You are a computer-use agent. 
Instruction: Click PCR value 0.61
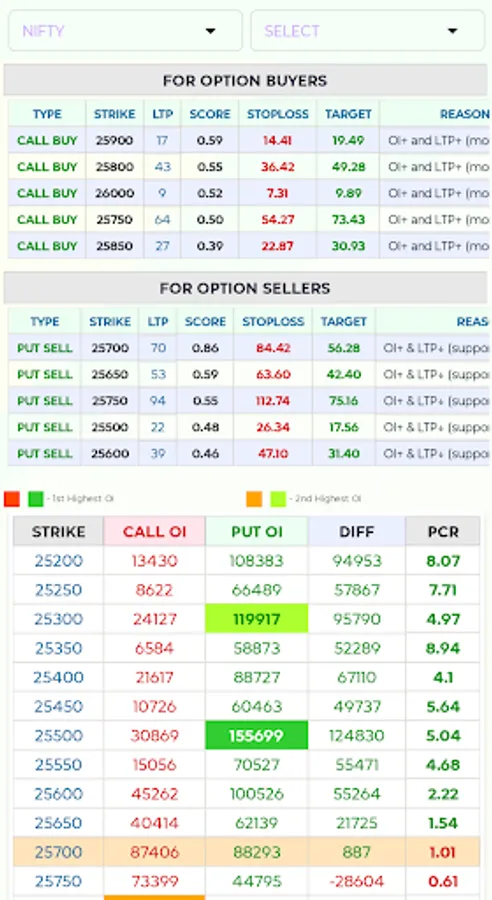443,882
